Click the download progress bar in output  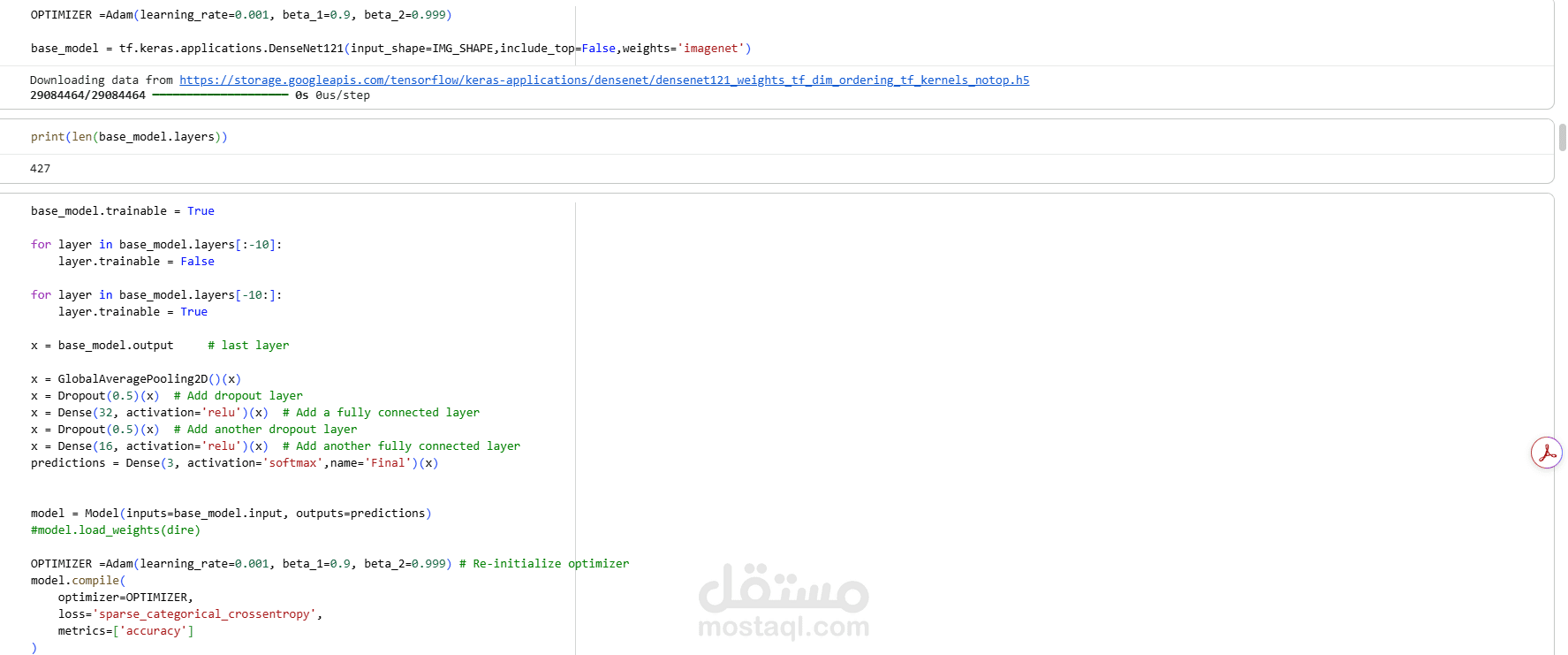pos(220,95)
